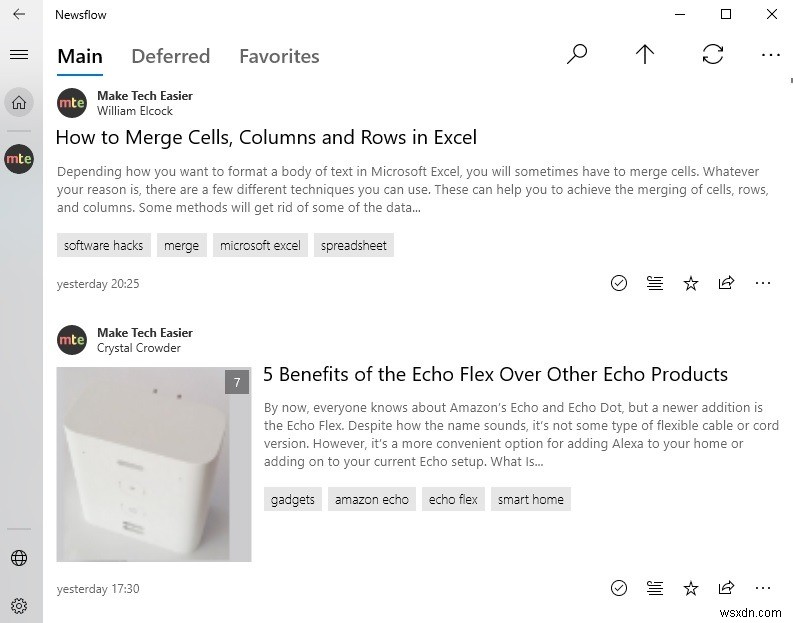Open the search magnifier icon
Image resolution: width=793 pixels, height=623 pixels.
577,55
